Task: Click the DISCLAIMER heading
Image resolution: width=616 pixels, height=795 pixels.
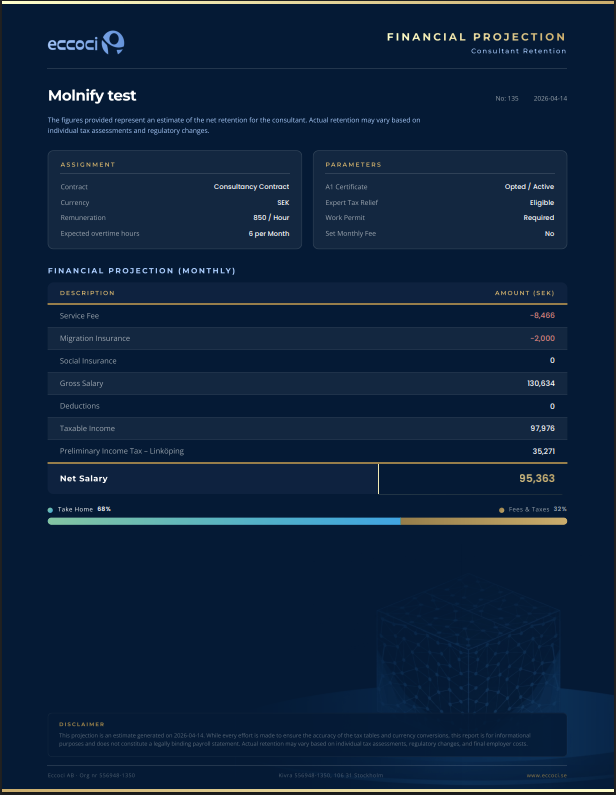Action: [x=82, y=724]
